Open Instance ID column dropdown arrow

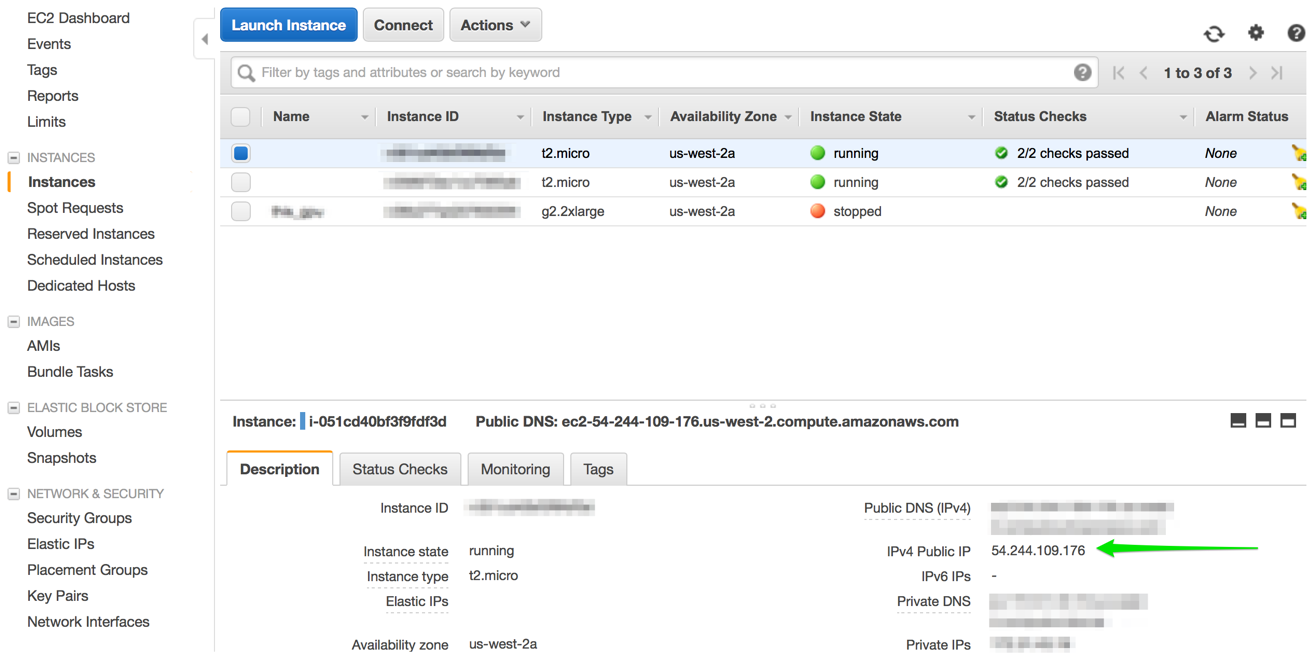(520, 118)
